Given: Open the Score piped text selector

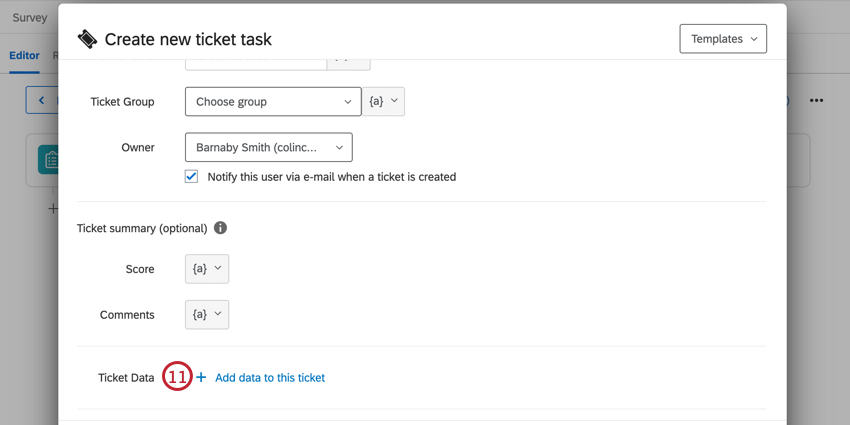Looking at the screenshot, I should point(207,269).
